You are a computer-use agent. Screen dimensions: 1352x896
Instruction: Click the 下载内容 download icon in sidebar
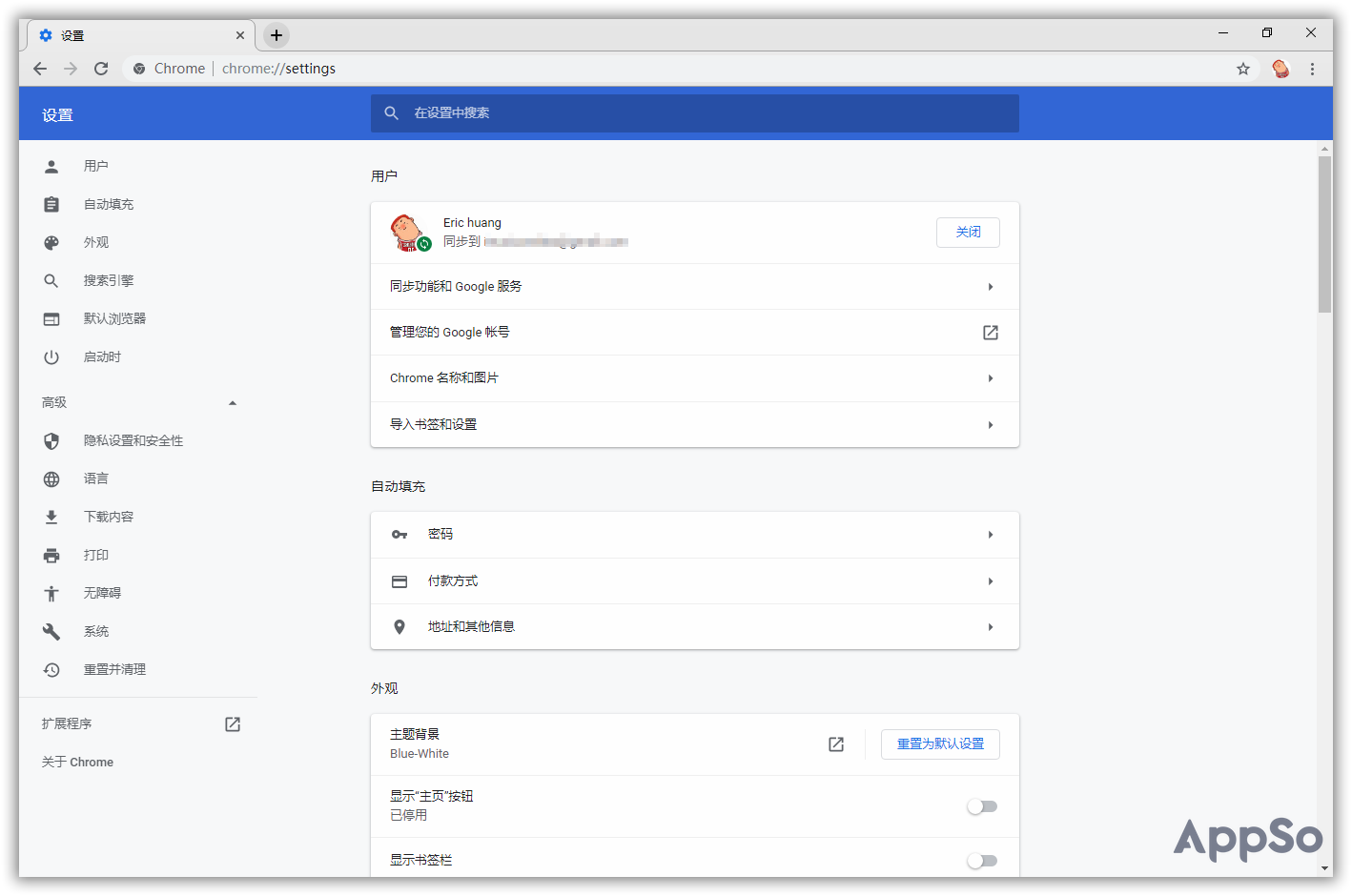pos(51,518)
